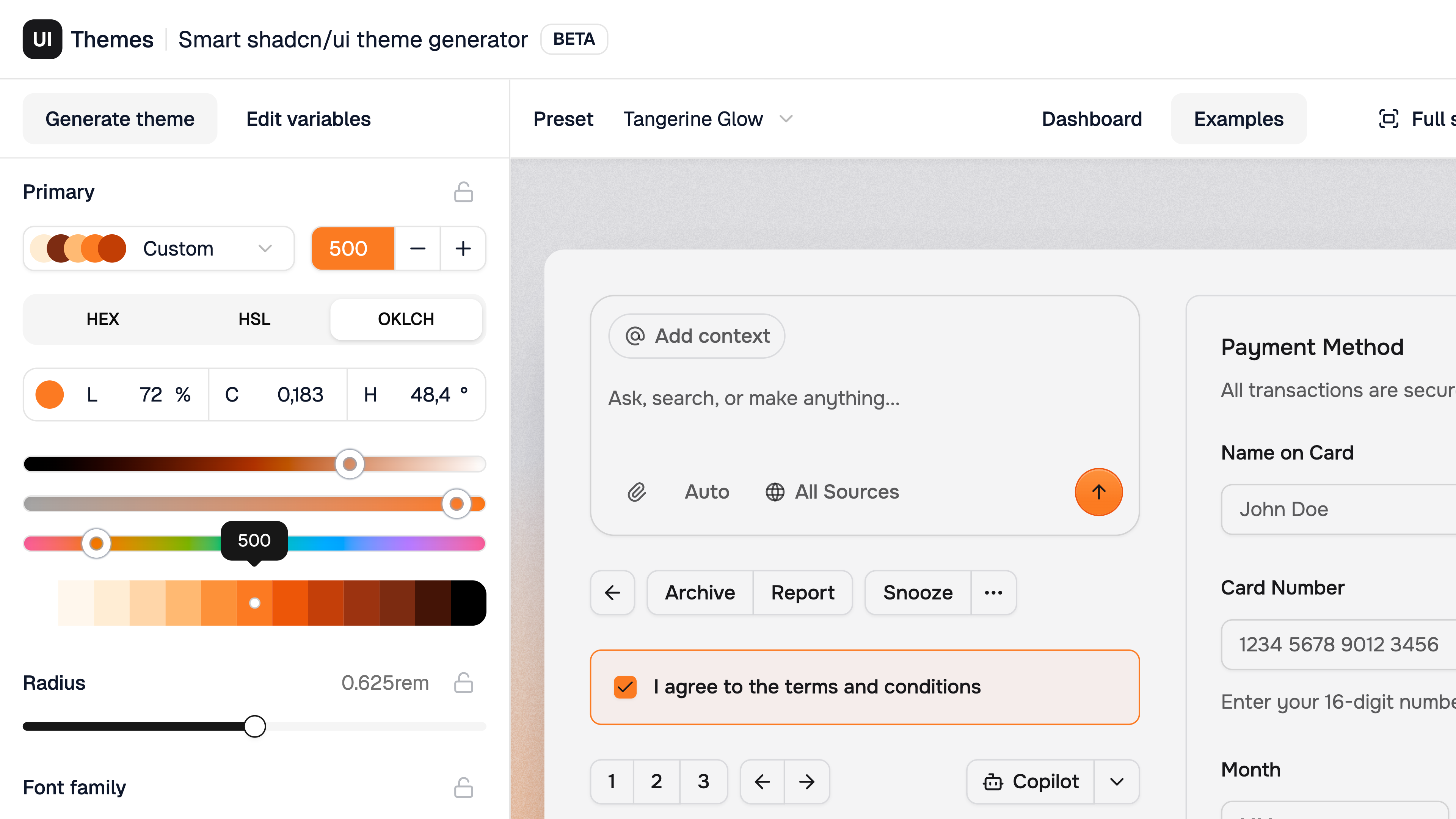Click the UI Themes logo icon
This screenshot has height=819, width=1456.
[42, 39]
